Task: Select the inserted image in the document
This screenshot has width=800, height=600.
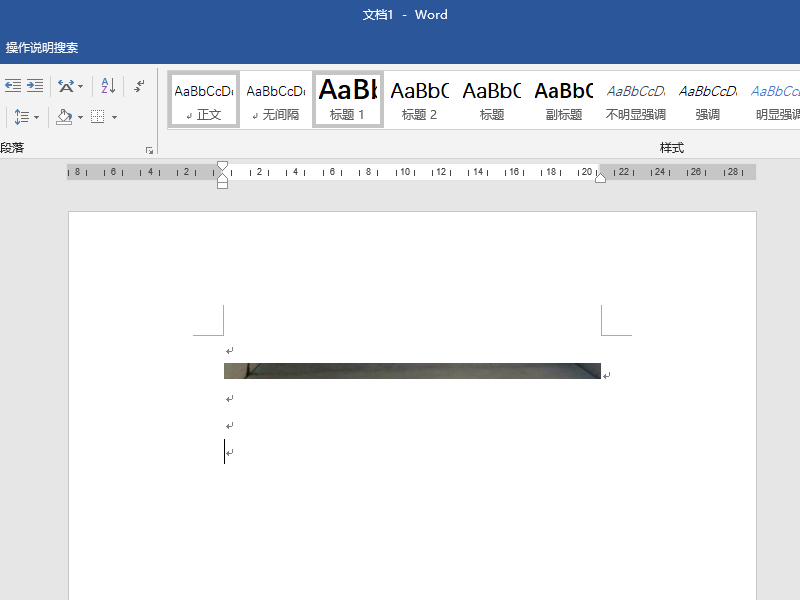Action: point(412,371)
